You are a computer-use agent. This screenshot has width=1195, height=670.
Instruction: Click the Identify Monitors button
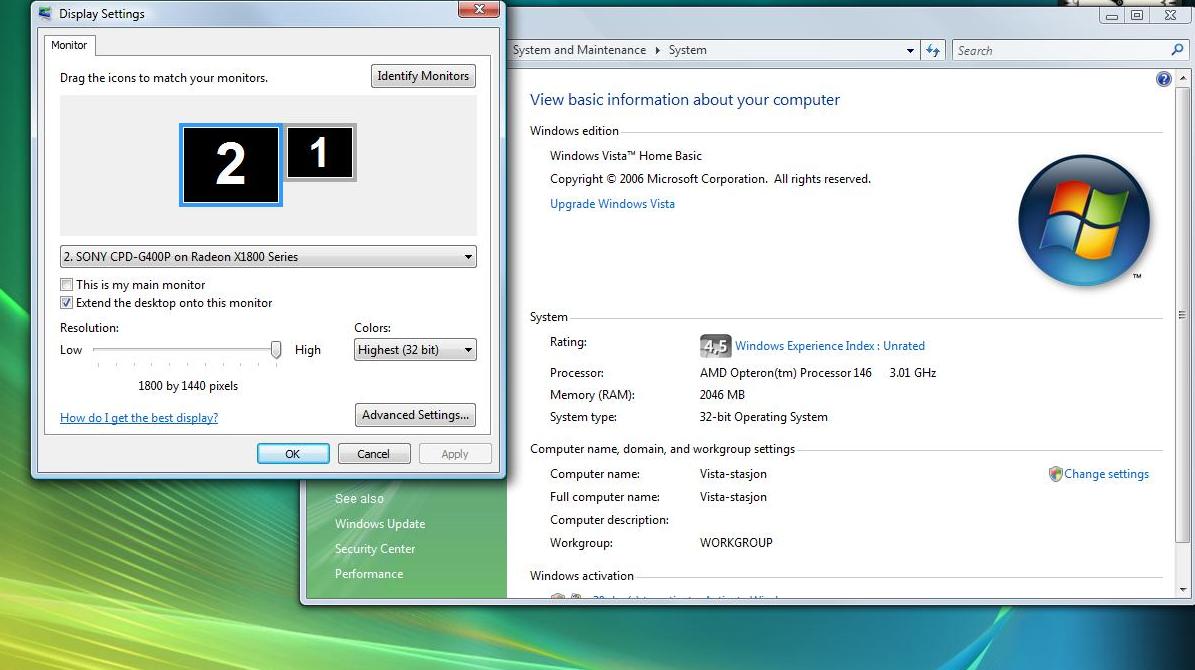click(x=423, y=75)
